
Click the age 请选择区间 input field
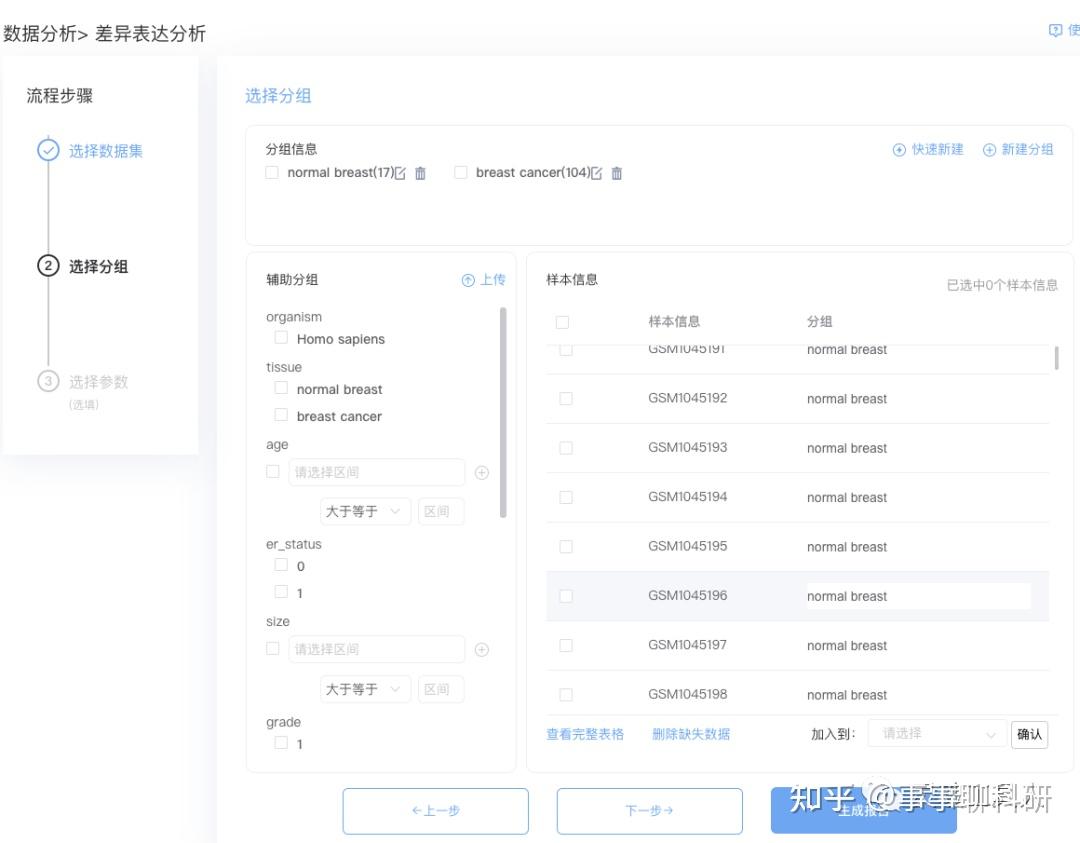pyautogui.click(x=377, y=472)
